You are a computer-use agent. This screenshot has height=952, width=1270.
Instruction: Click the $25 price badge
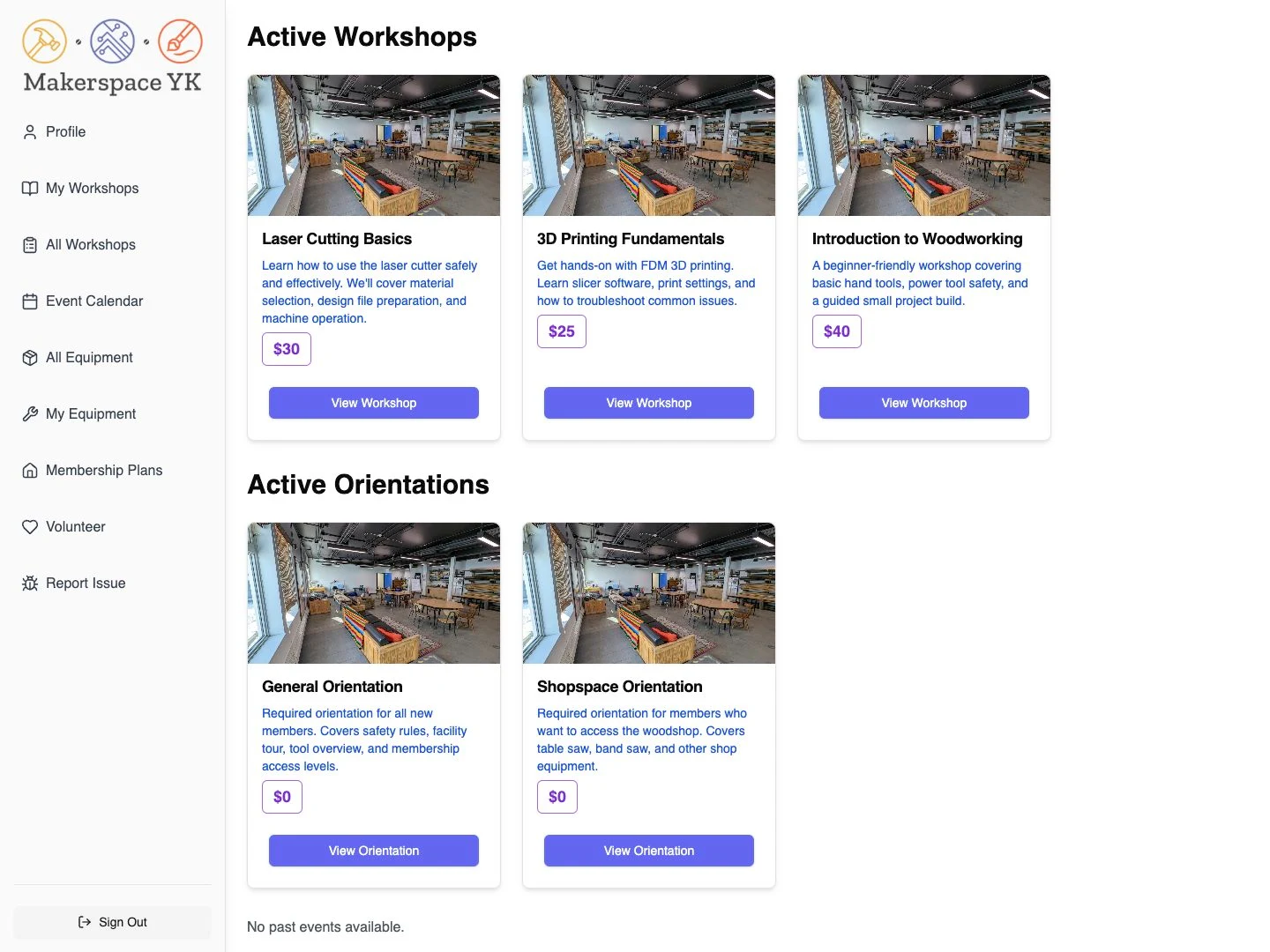[562, 331]
